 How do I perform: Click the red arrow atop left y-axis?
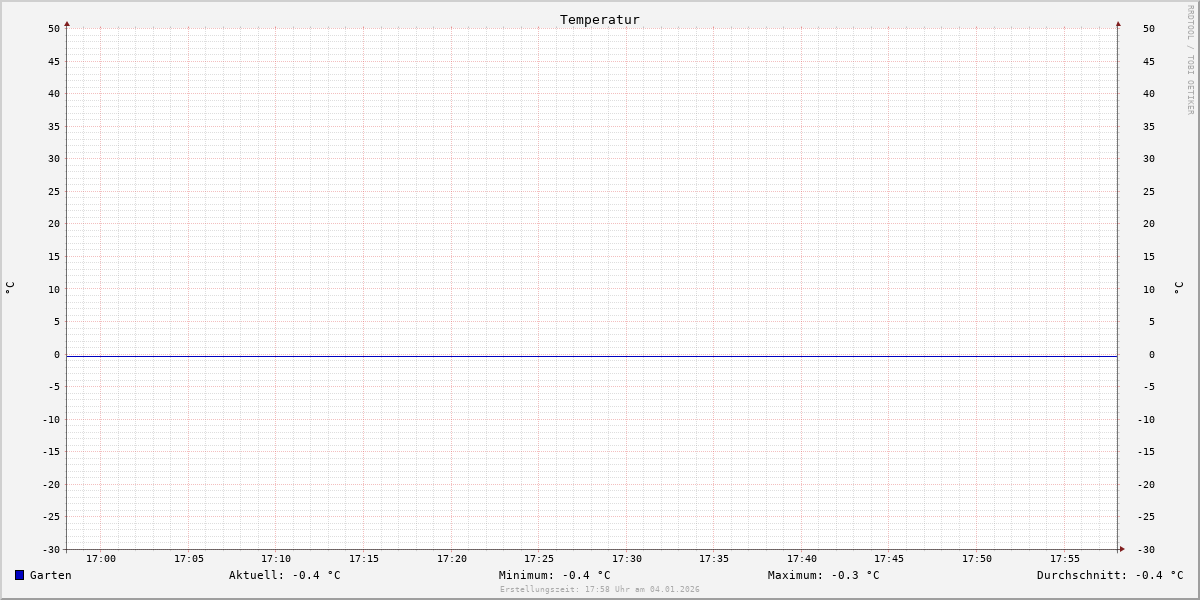[x=67, y=23]
